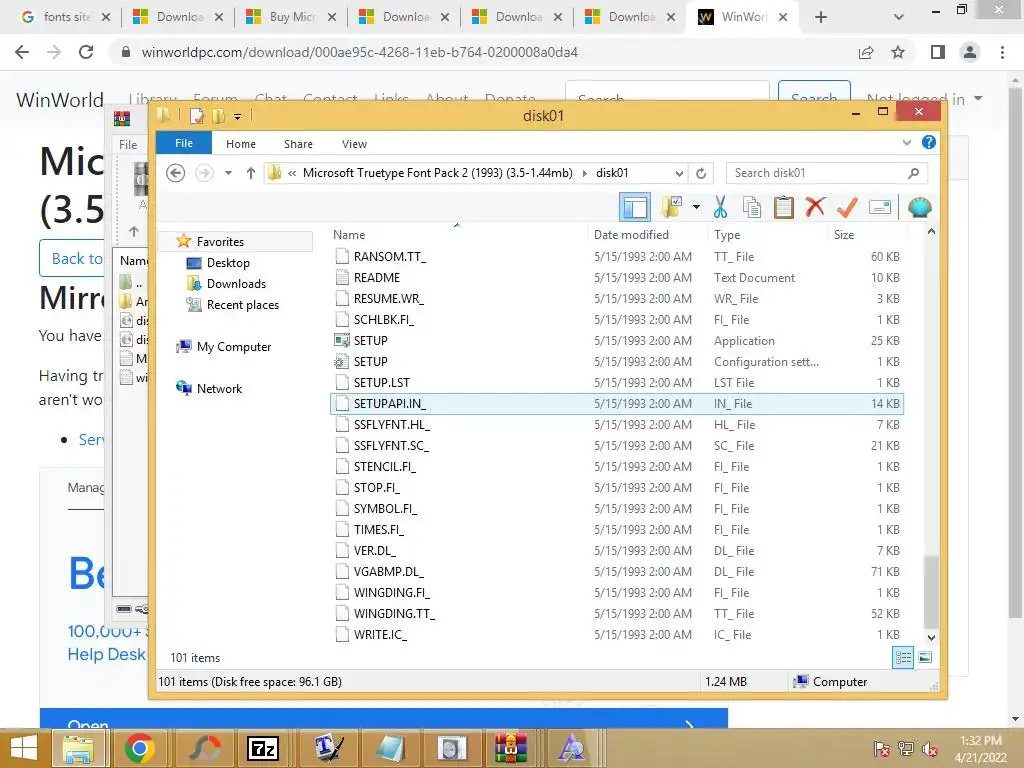Click the file list vertical scrollbar thumb
The image size is (1024, 768).
tap(931, 591)
